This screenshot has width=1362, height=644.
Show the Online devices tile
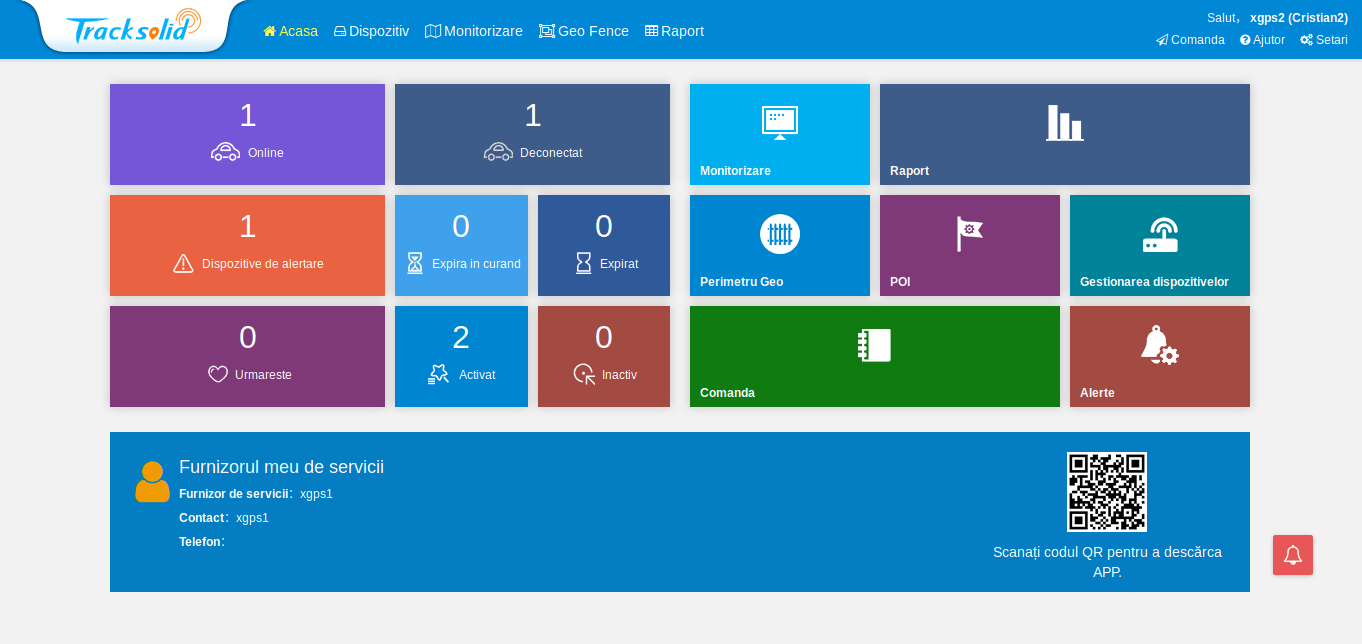pos(247,134)
